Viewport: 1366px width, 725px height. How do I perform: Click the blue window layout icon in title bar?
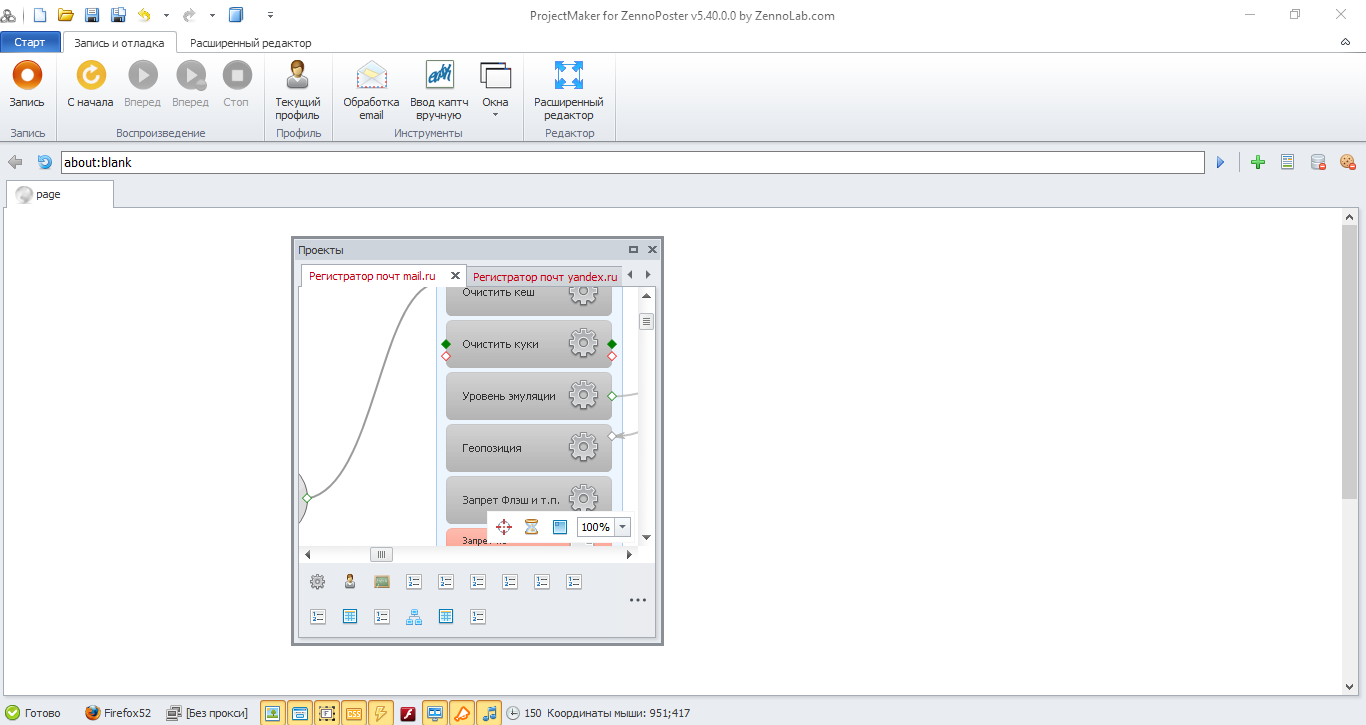[236, 15]
